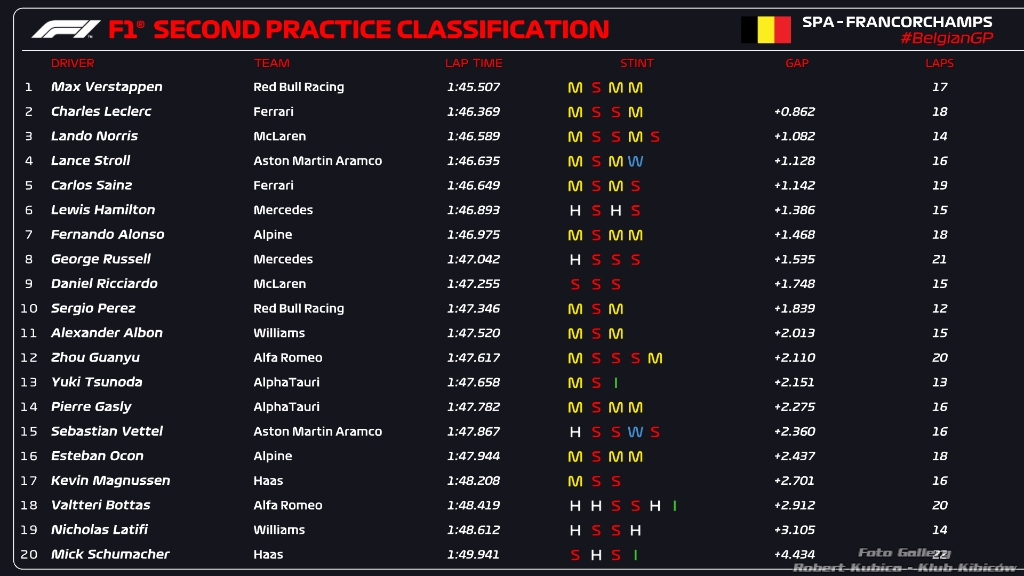Click the LAP TIME column header
This screenshot has height=576, width=1024.
[473, 63]
